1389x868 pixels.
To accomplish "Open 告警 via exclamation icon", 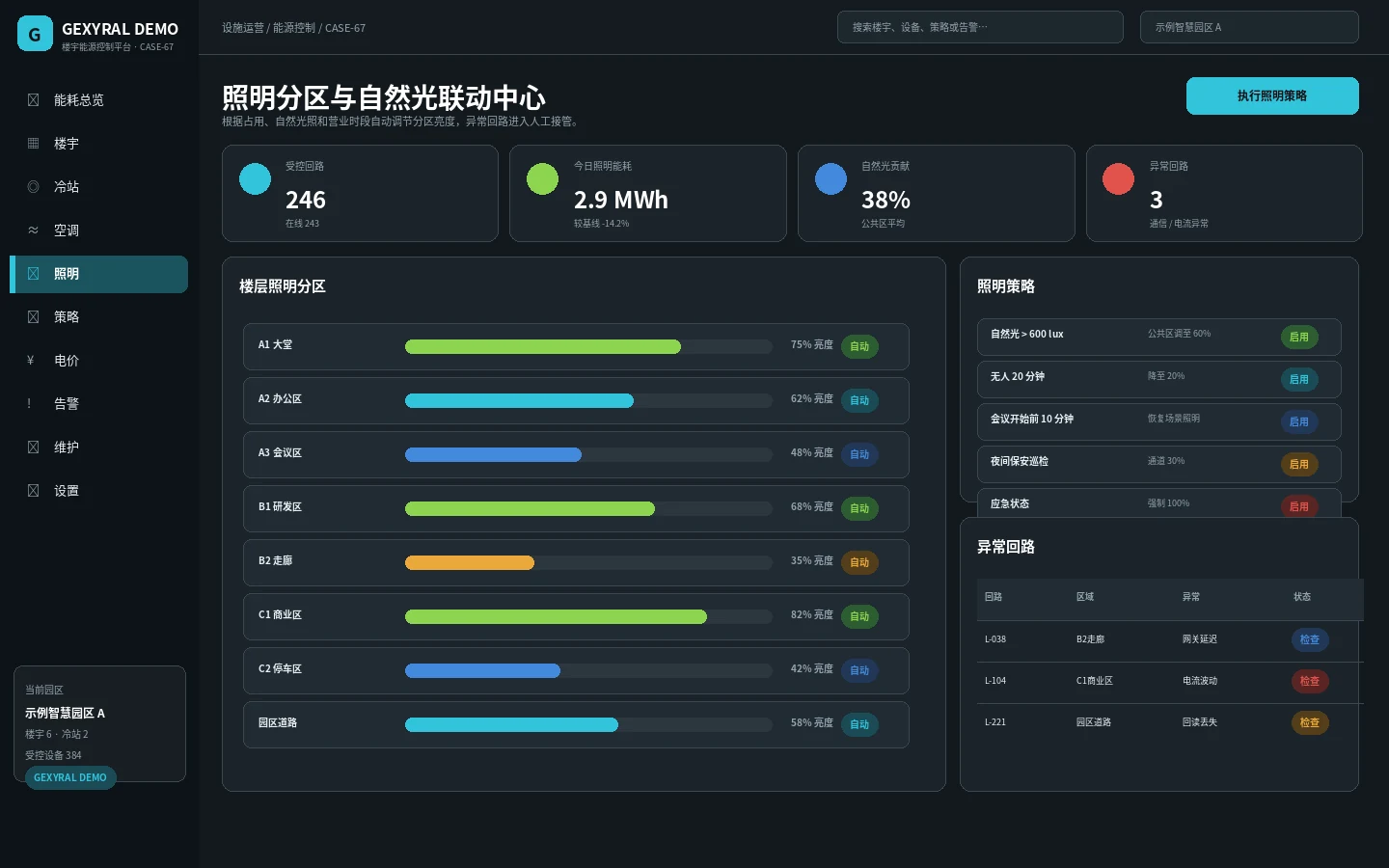I will (30, 404).
